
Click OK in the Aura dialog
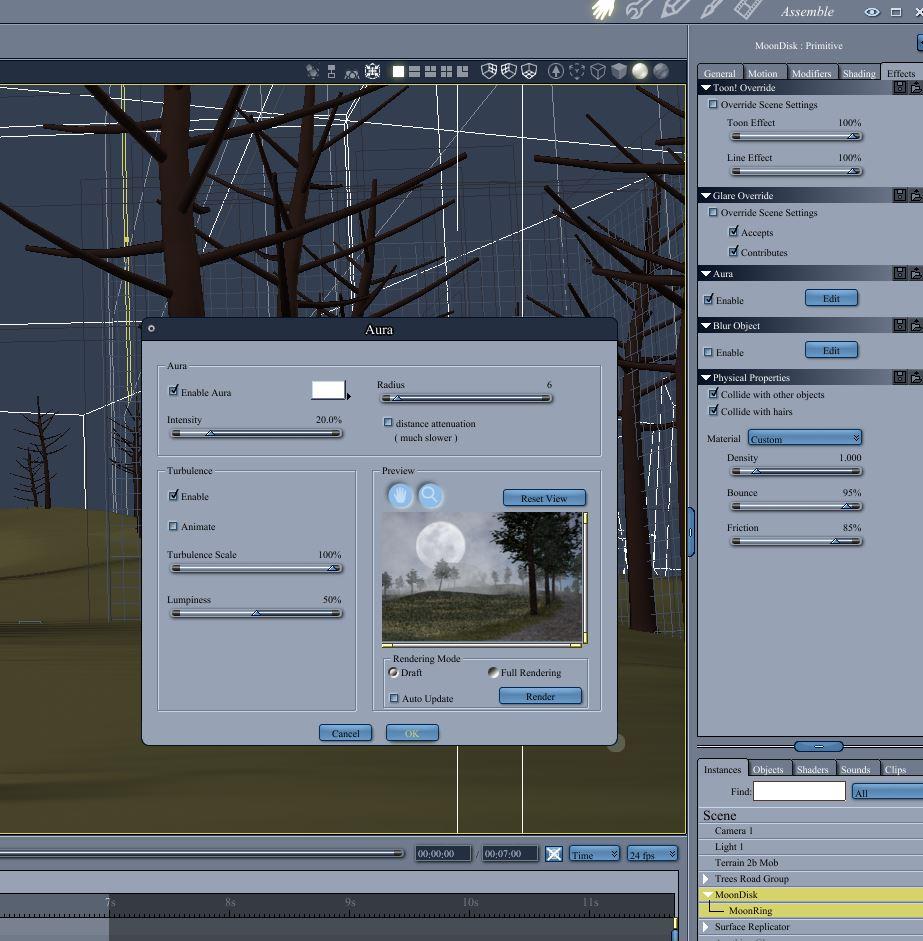click(x=412, y=733)
